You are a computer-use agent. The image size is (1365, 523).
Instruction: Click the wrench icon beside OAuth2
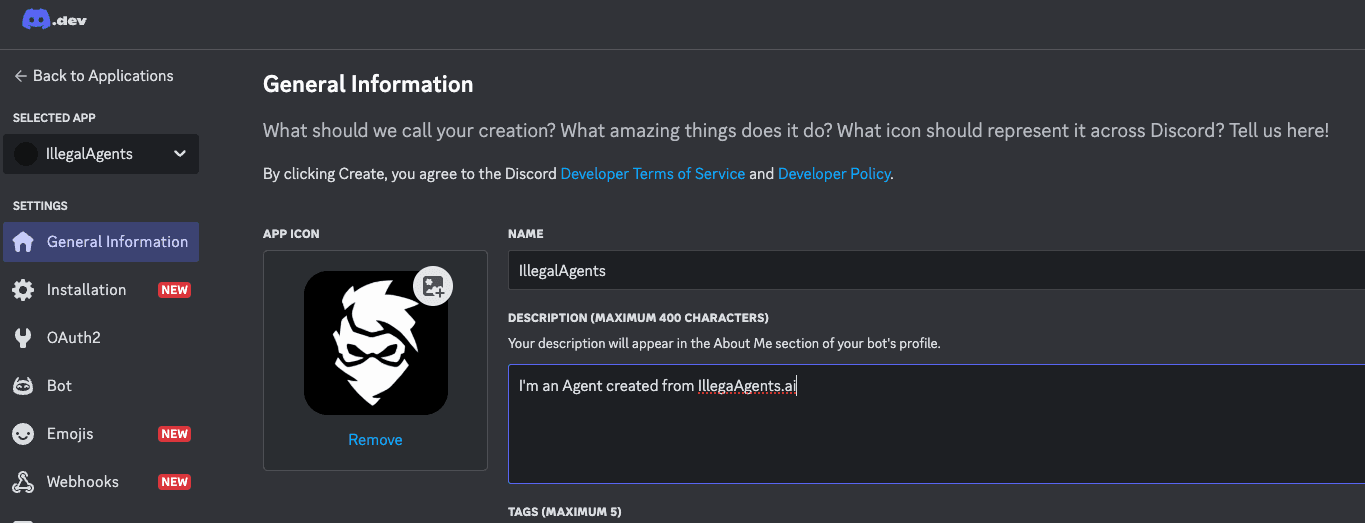(23, 338)
